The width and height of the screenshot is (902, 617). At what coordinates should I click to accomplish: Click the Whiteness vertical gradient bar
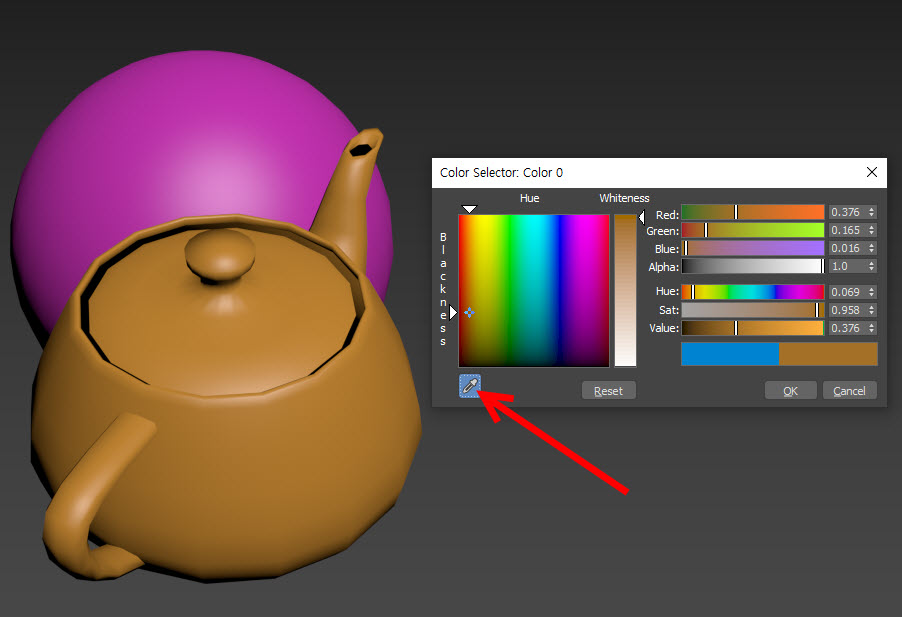(x=625, y=290)
